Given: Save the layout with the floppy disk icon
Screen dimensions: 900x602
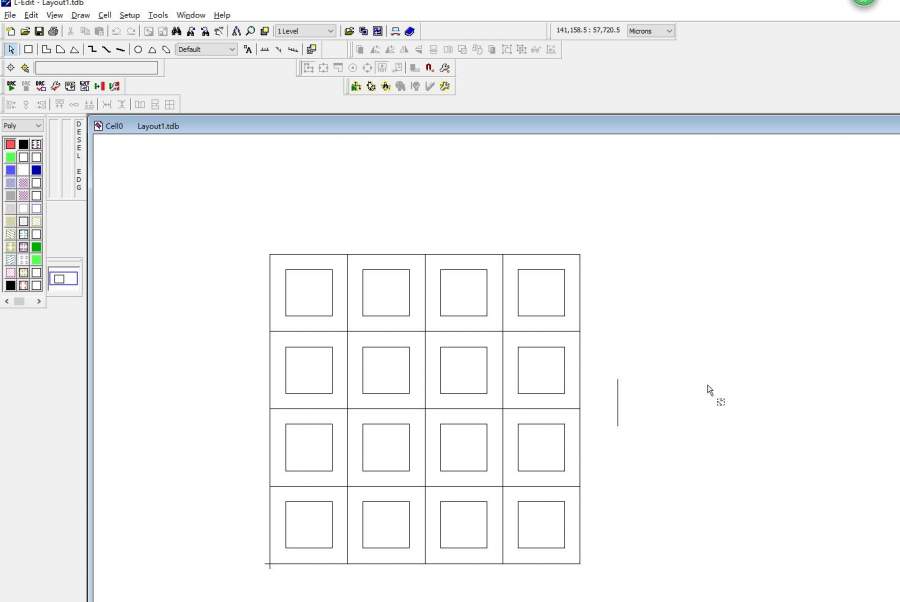Looking at the screenshot, I should (39, 31).
